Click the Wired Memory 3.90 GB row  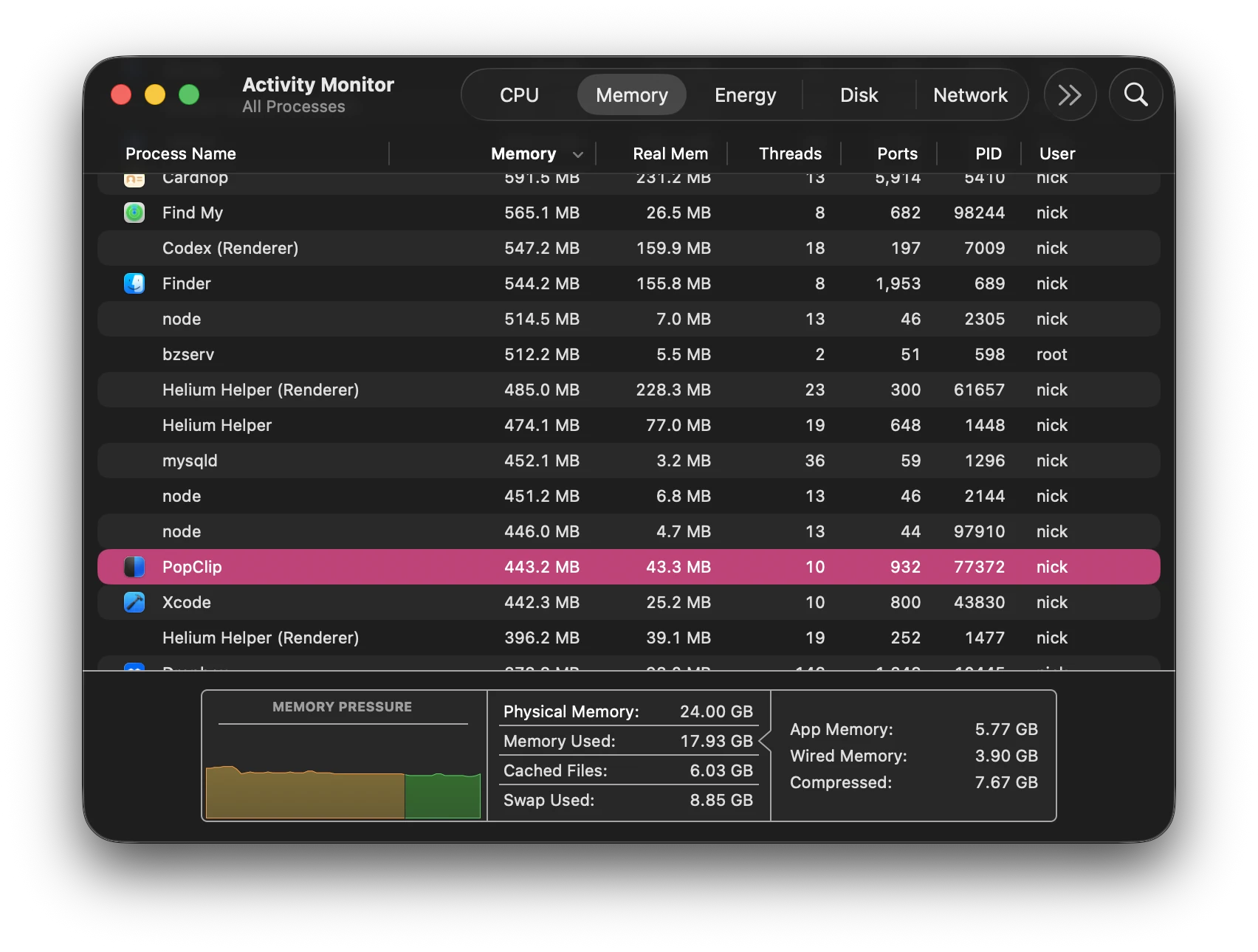(x=914, y=756)
